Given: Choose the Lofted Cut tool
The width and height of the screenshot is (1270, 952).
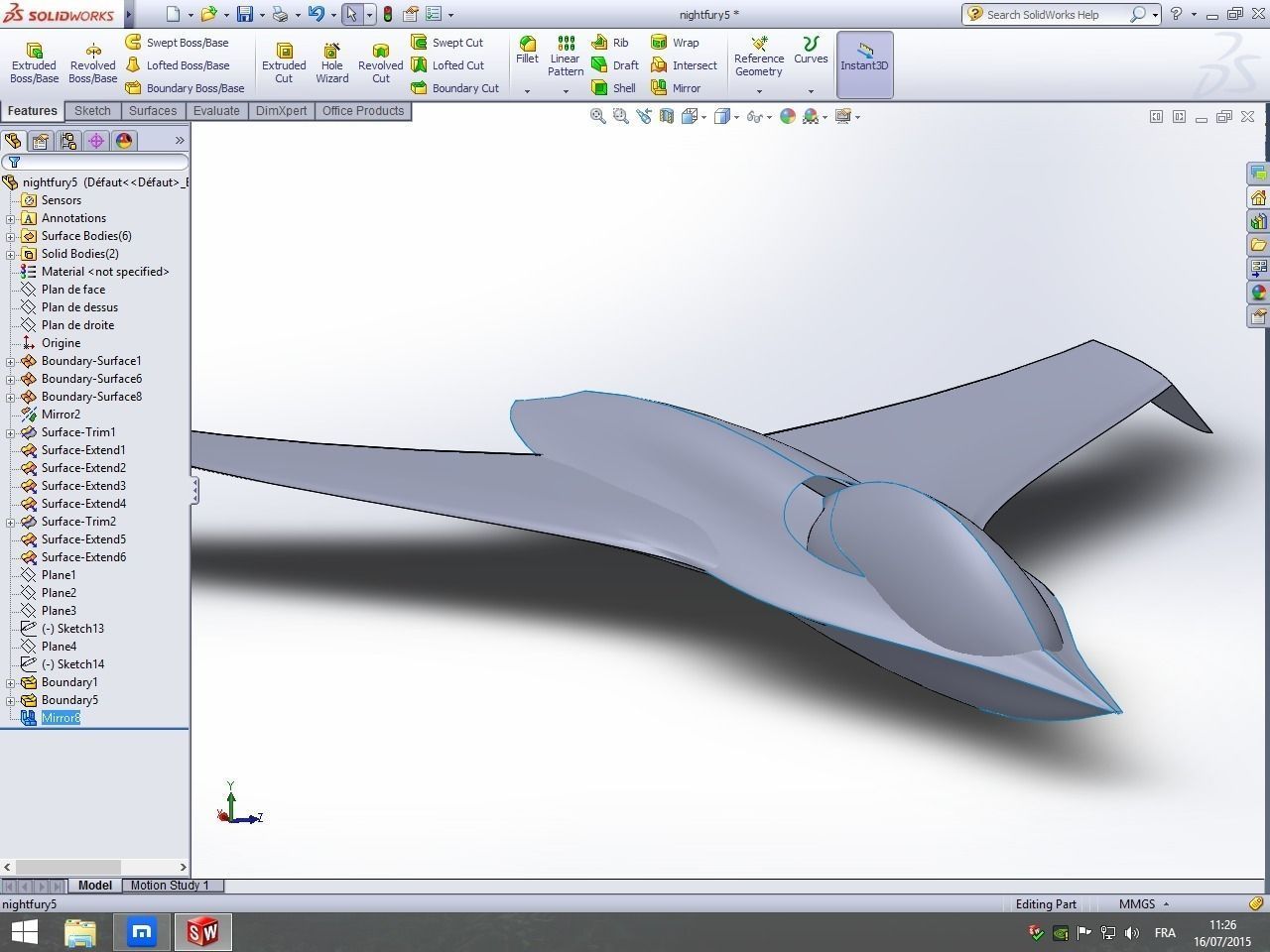Looking at the screenshot, I should pos(447,65).
